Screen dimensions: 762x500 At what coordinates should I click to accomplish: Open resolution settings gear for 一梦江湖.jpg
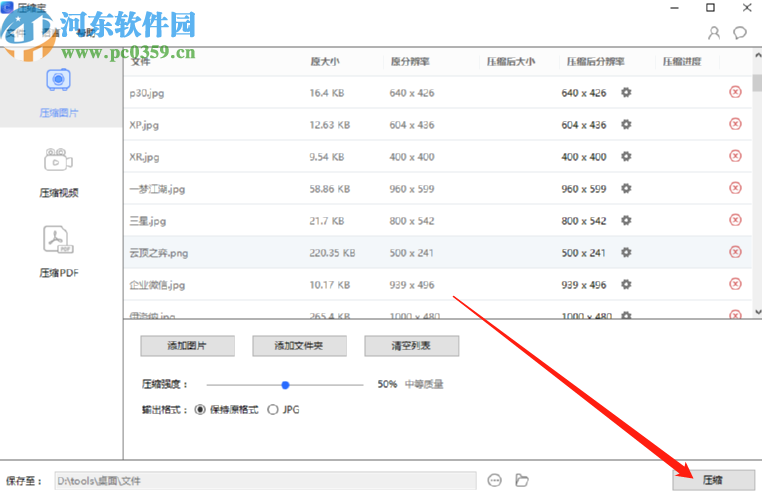[x=626, y=189]
